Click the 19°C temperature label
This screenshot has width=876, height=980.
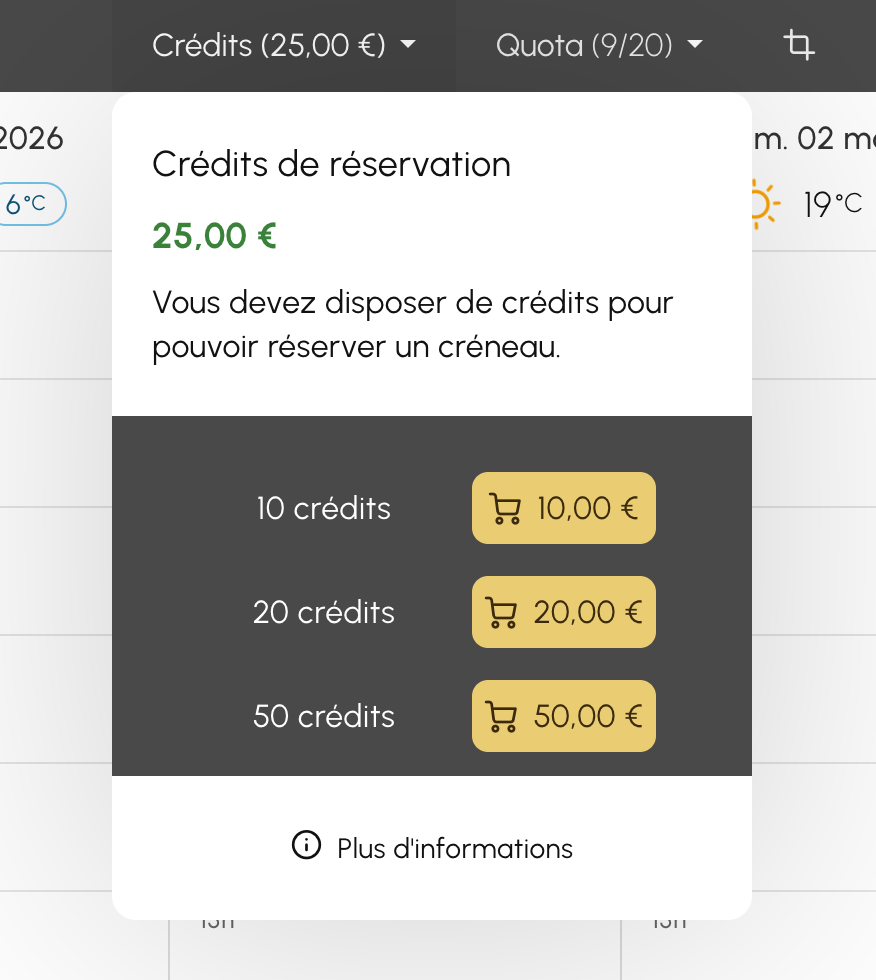pyautogui.click(x=832, y=204)
